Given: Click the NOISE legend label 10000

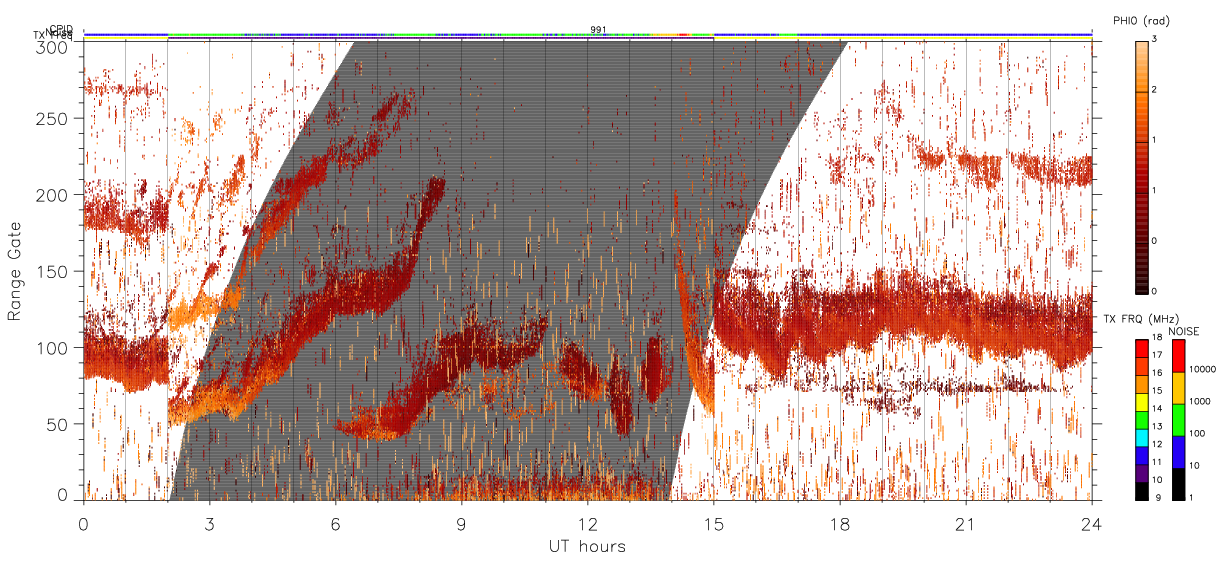Looking at the screenshot, I should [x=1201, y=369].
